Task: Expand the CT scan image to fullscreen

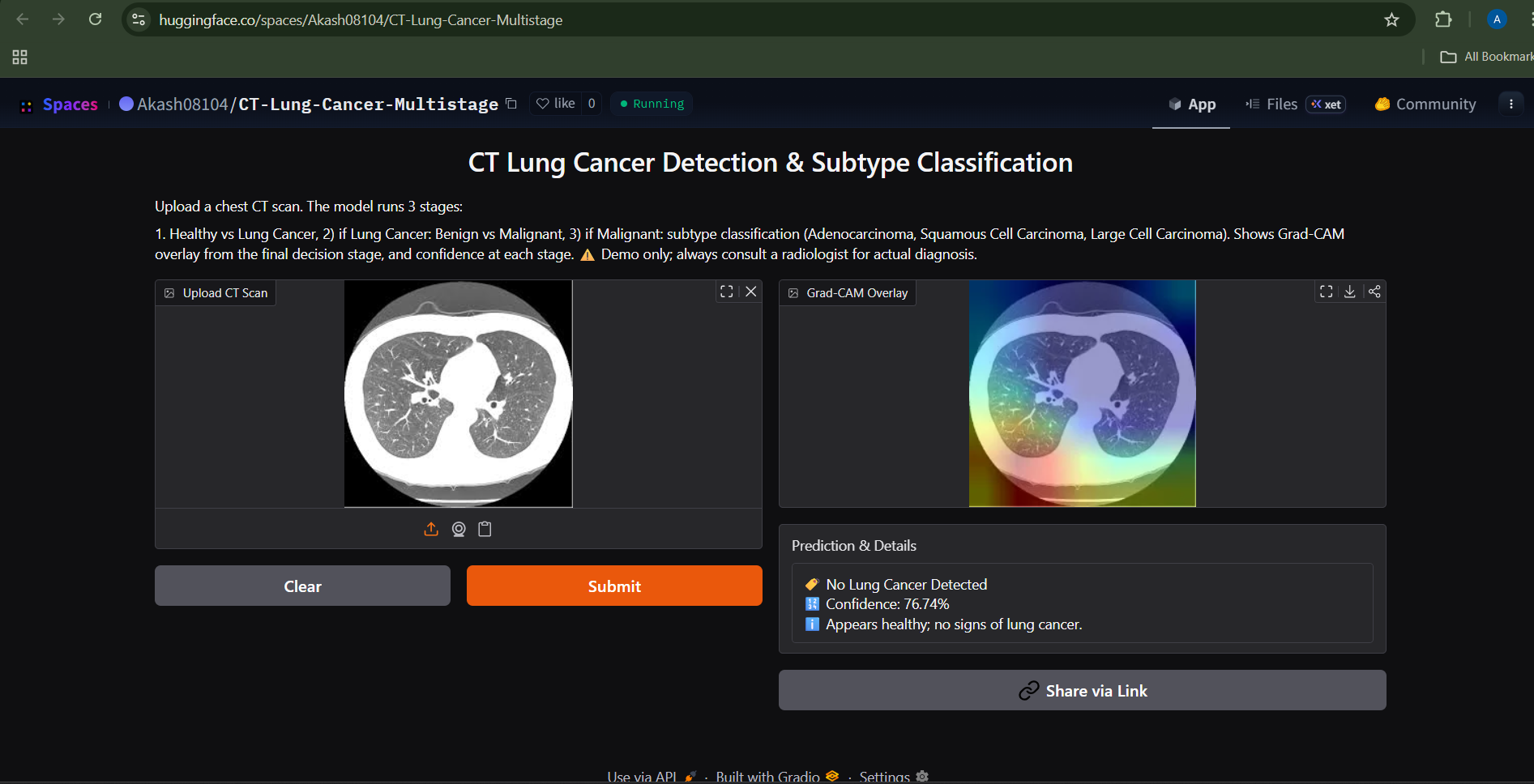Action: pos(726,292)
